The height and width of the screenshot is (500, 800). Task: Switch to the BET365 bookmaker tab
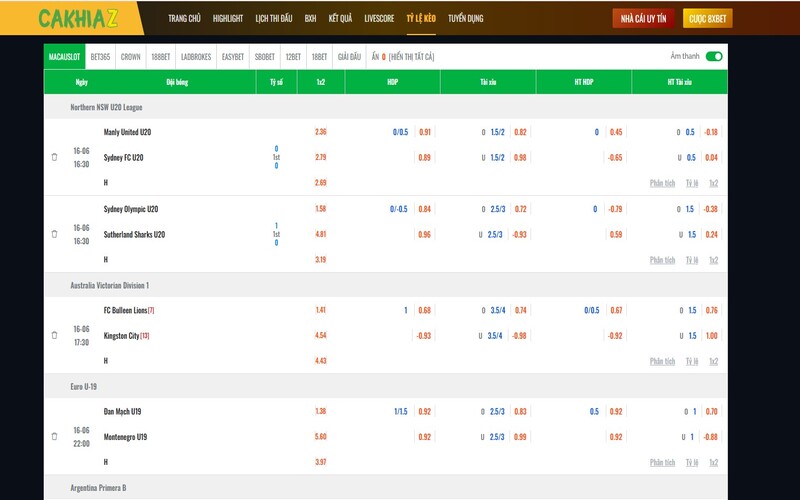(101, 57)
